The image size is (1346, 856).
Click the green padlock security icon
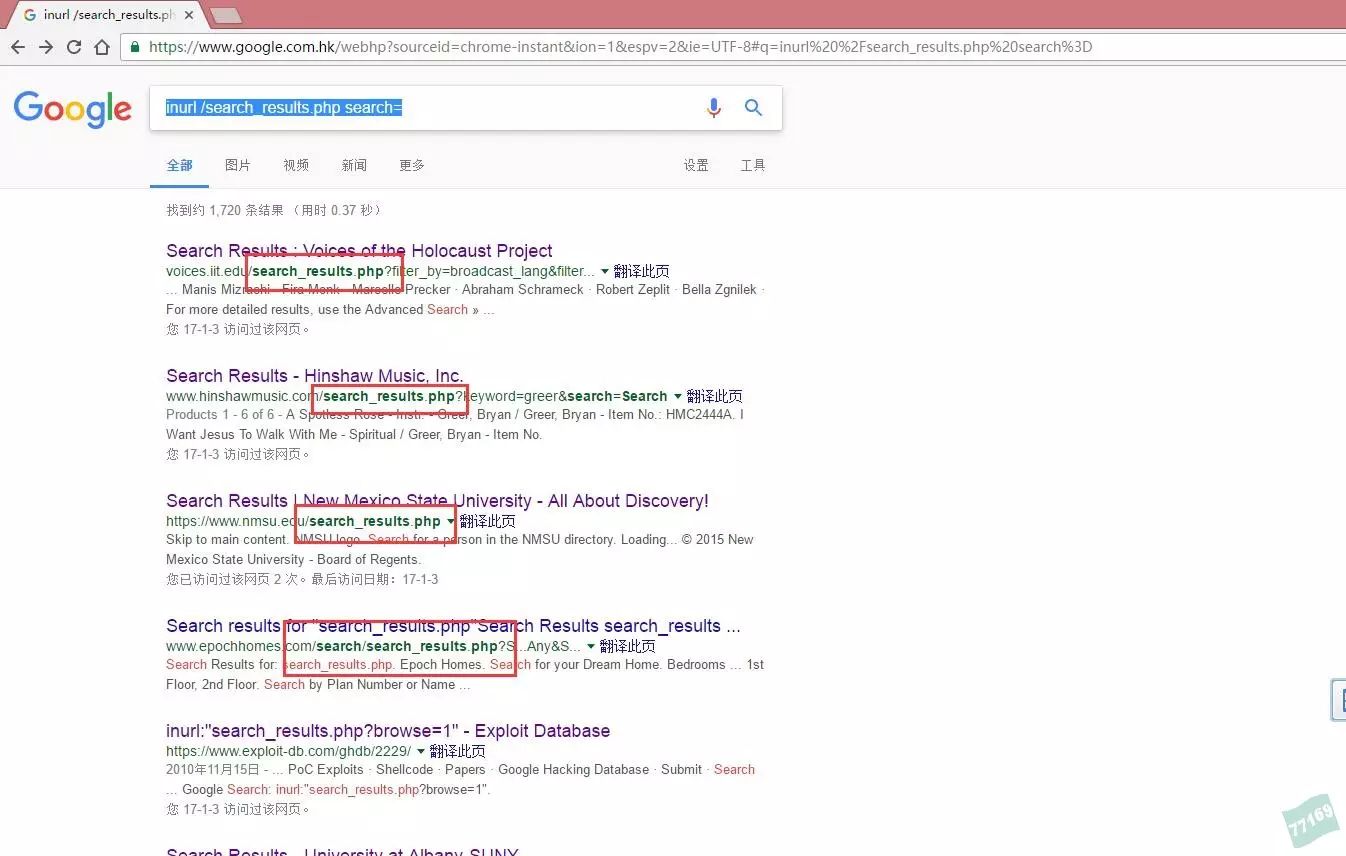click(x=135, y=47)
